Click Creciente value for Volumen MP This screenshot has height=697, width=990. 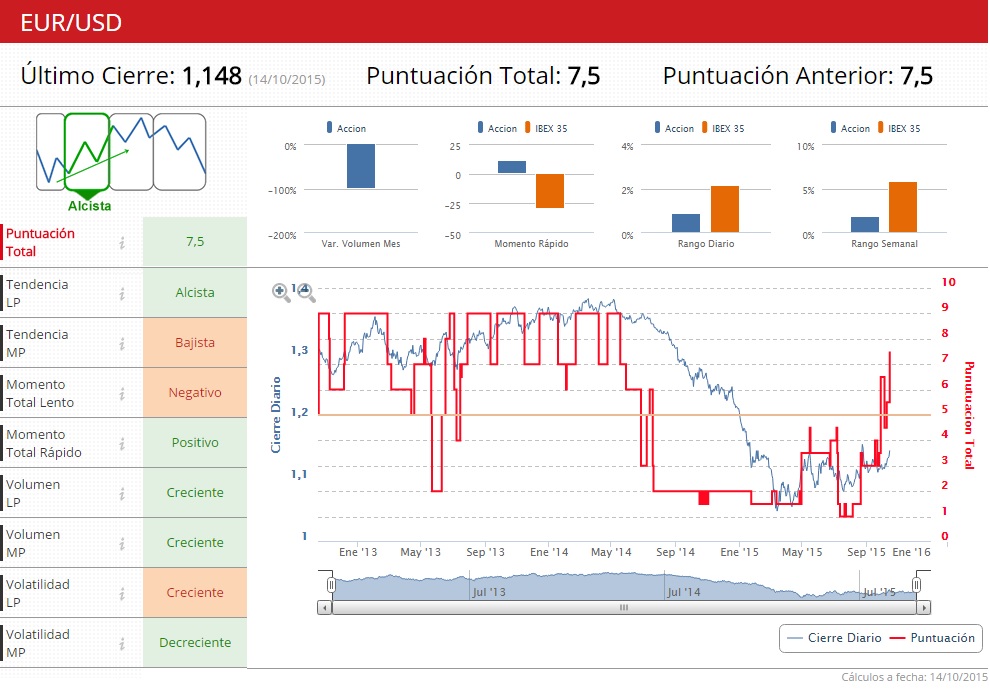[195, 542]
